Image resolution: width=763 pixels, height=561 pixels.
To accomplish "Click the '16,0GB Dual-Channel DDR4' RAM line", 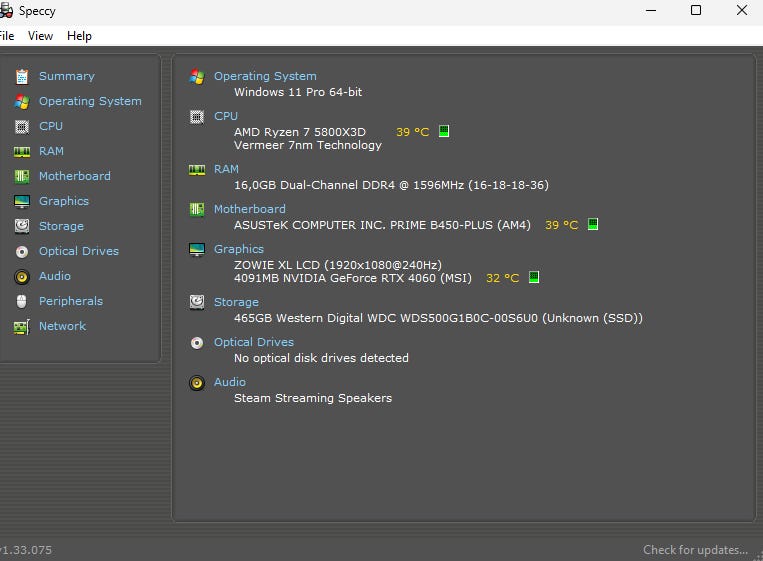I will (391, 185).
